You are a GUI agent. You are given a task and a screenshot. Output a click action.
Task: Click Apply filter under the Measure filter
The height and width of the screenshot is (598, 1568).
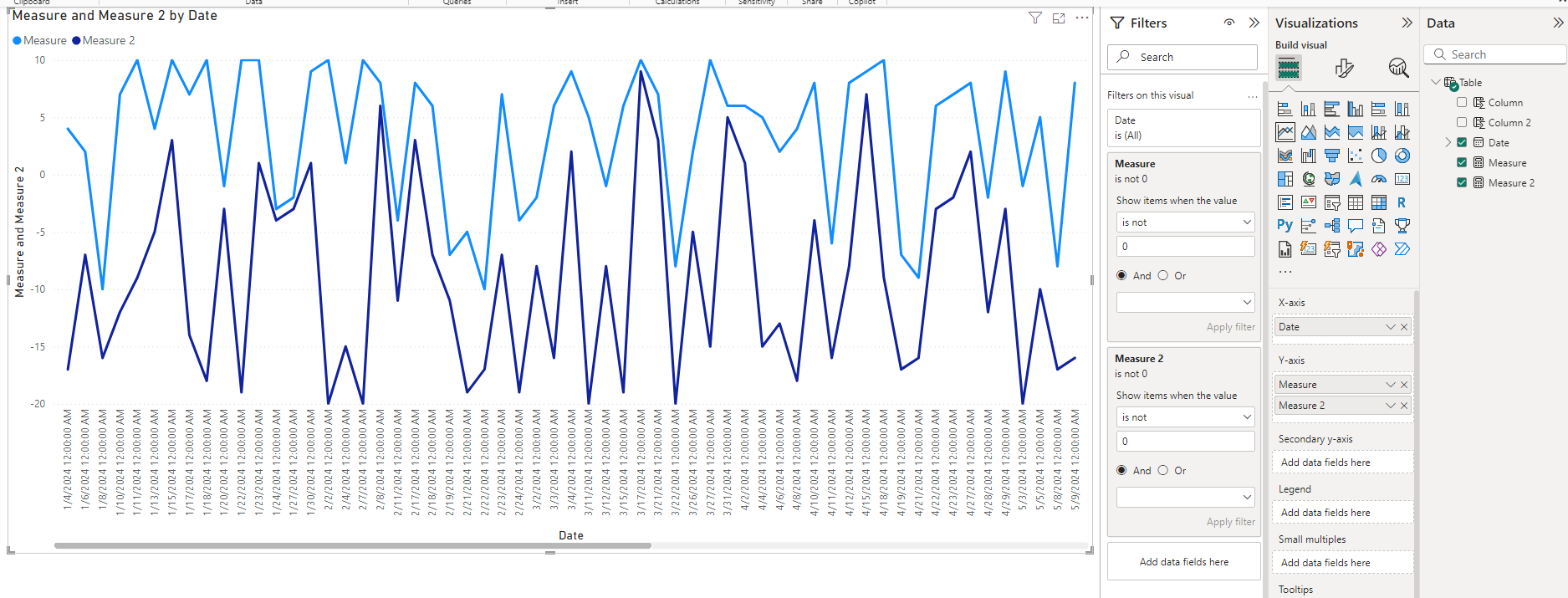click(x=1230, y=327)
